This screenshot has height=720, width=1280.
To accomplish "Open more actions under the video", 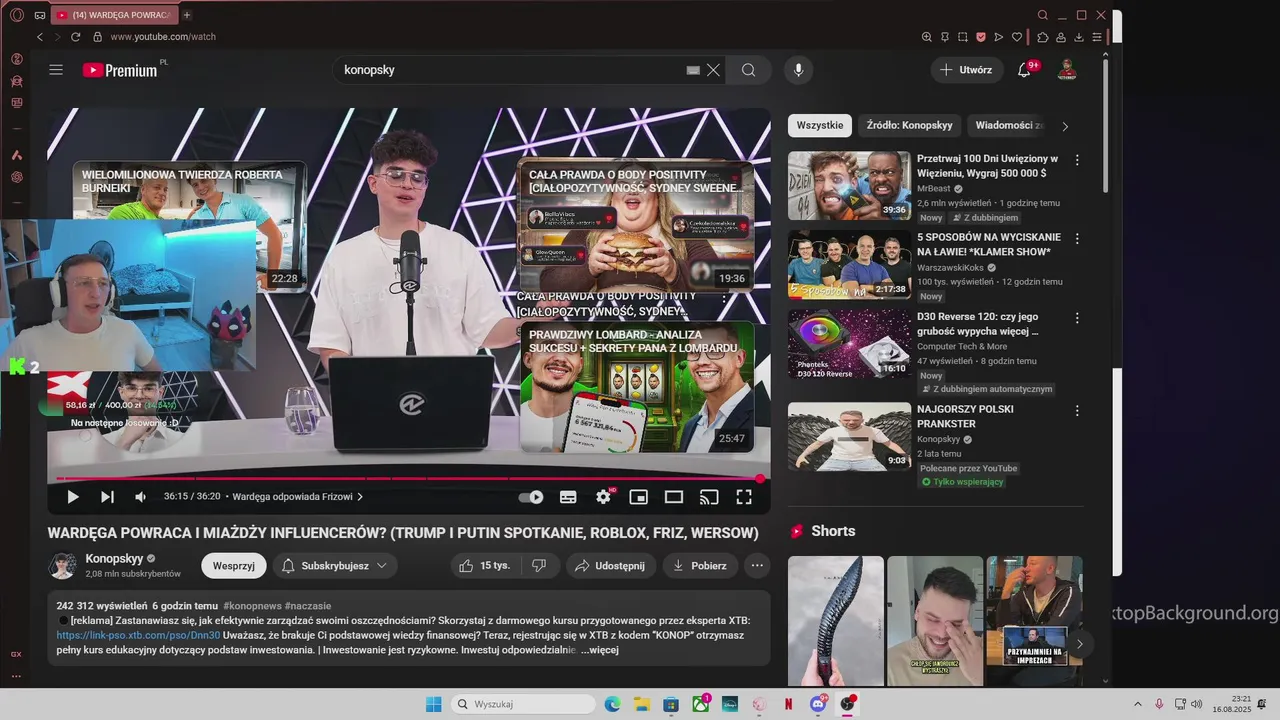I will [x=757, y=566].
